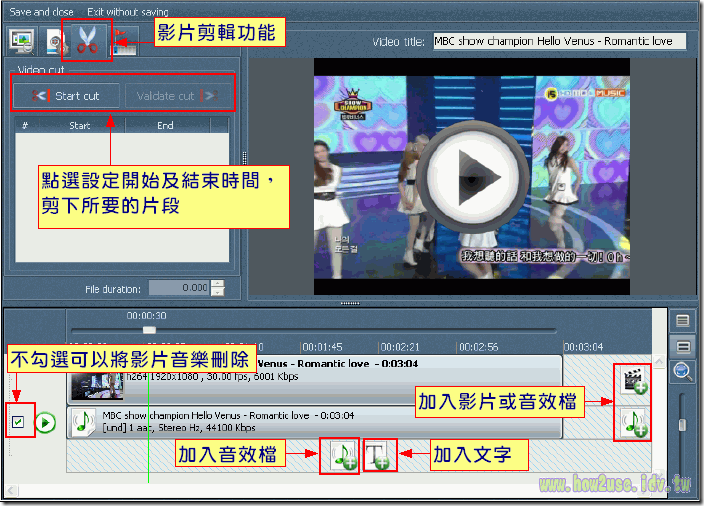Play the video preview with big play button
704x506 pixels.
tap(472, 178)
